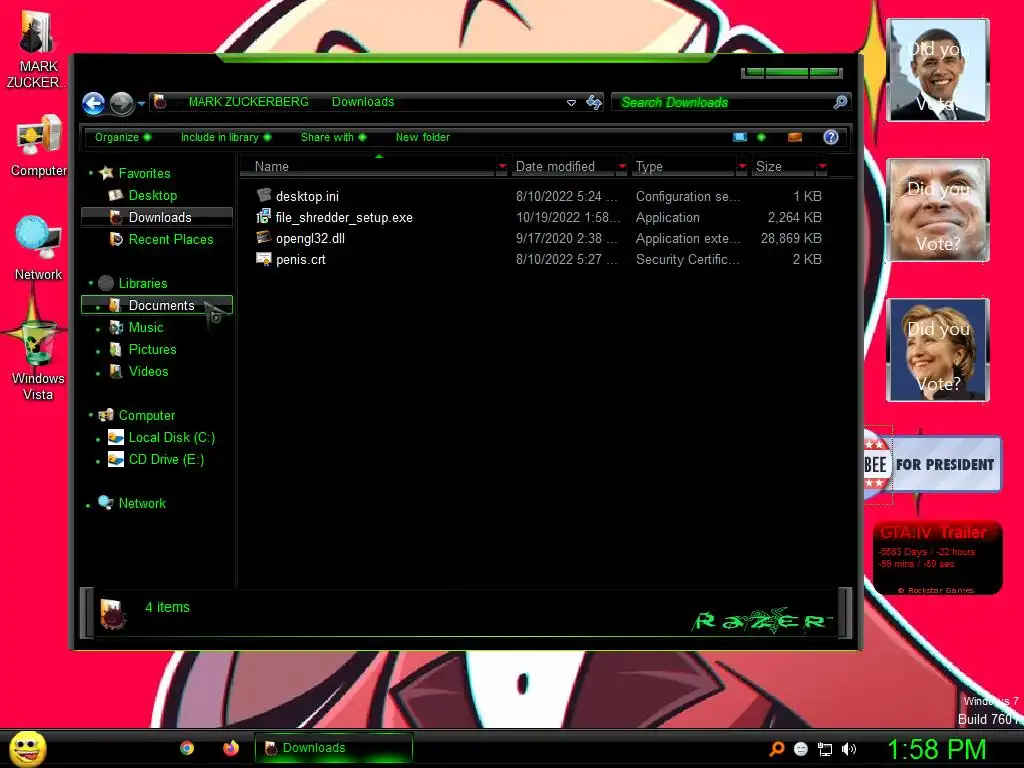Open the view options dropdown dot
Viewport: 1024px width, 768px height.
(761, 137)
